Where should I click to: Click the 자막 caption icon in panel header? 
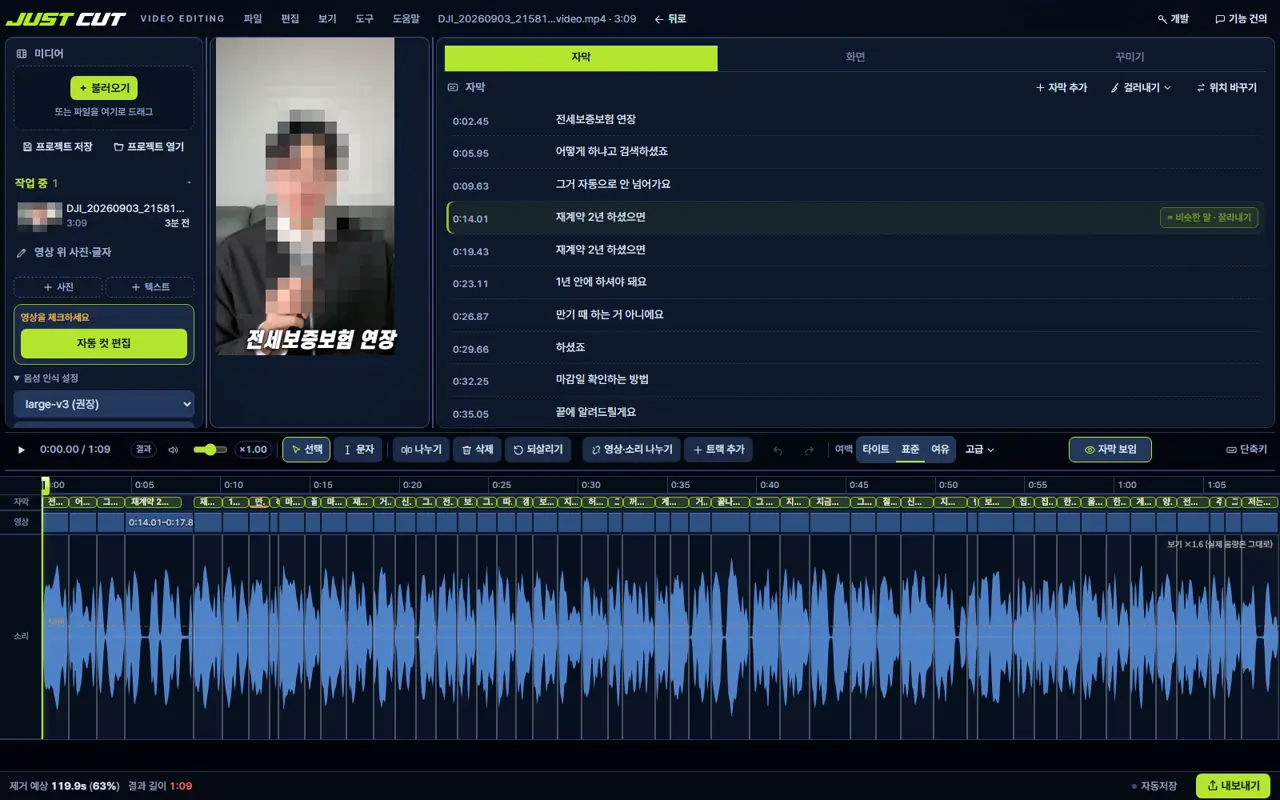click(453, 88)
